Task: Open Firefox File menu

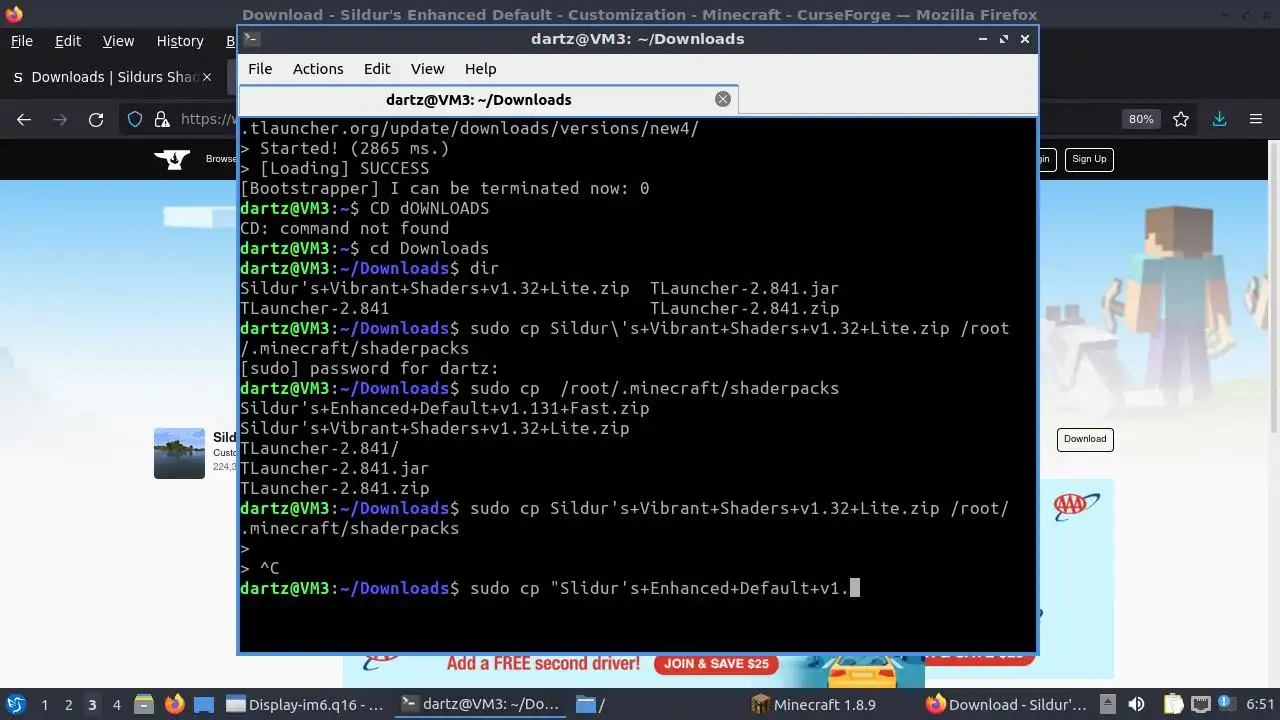Action: pyautogui.click(x=21, y=41)
